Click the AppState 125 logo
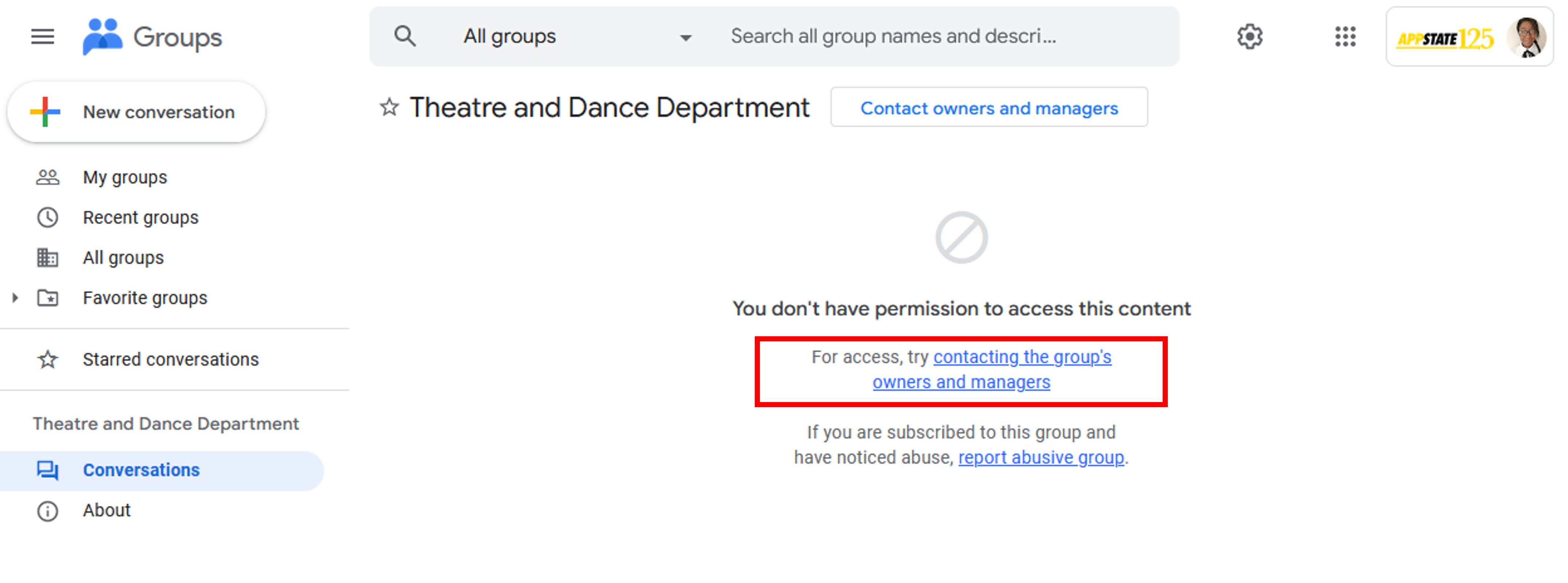 1444,39
